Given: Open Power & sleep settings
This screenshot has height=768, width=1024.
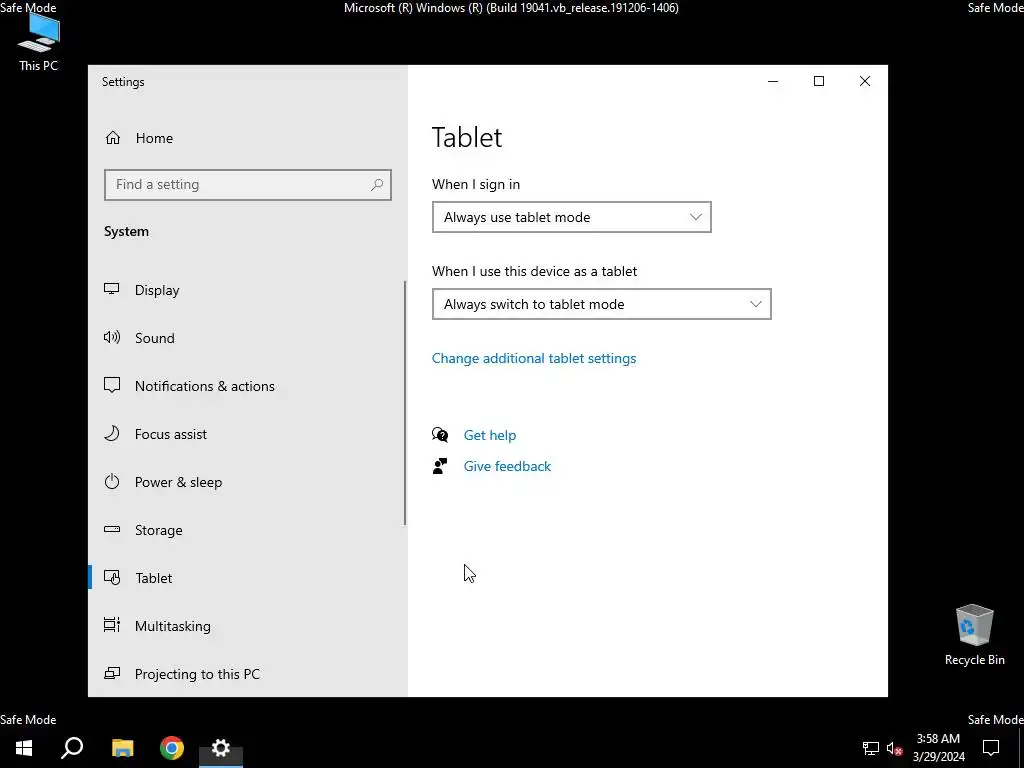Looking at the screenshot, I should tap(246, 482).
